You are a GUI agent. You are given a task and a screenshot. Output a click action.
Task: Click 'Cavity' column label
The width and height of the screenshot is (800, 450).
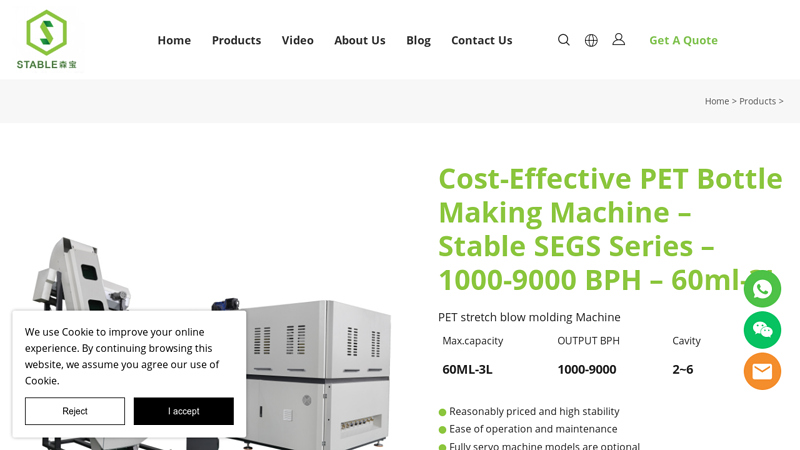click(x=686, y=341)
